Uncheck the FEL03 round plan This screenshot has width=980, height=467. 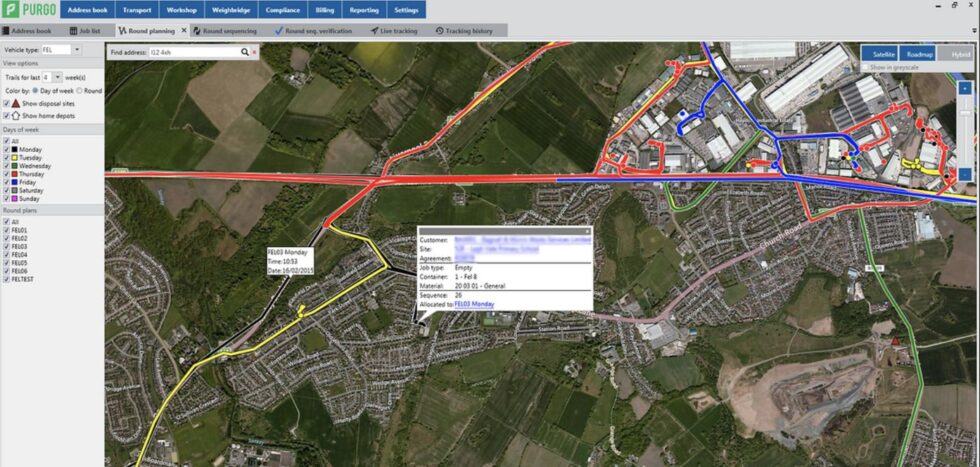click(x=6, y=246)
